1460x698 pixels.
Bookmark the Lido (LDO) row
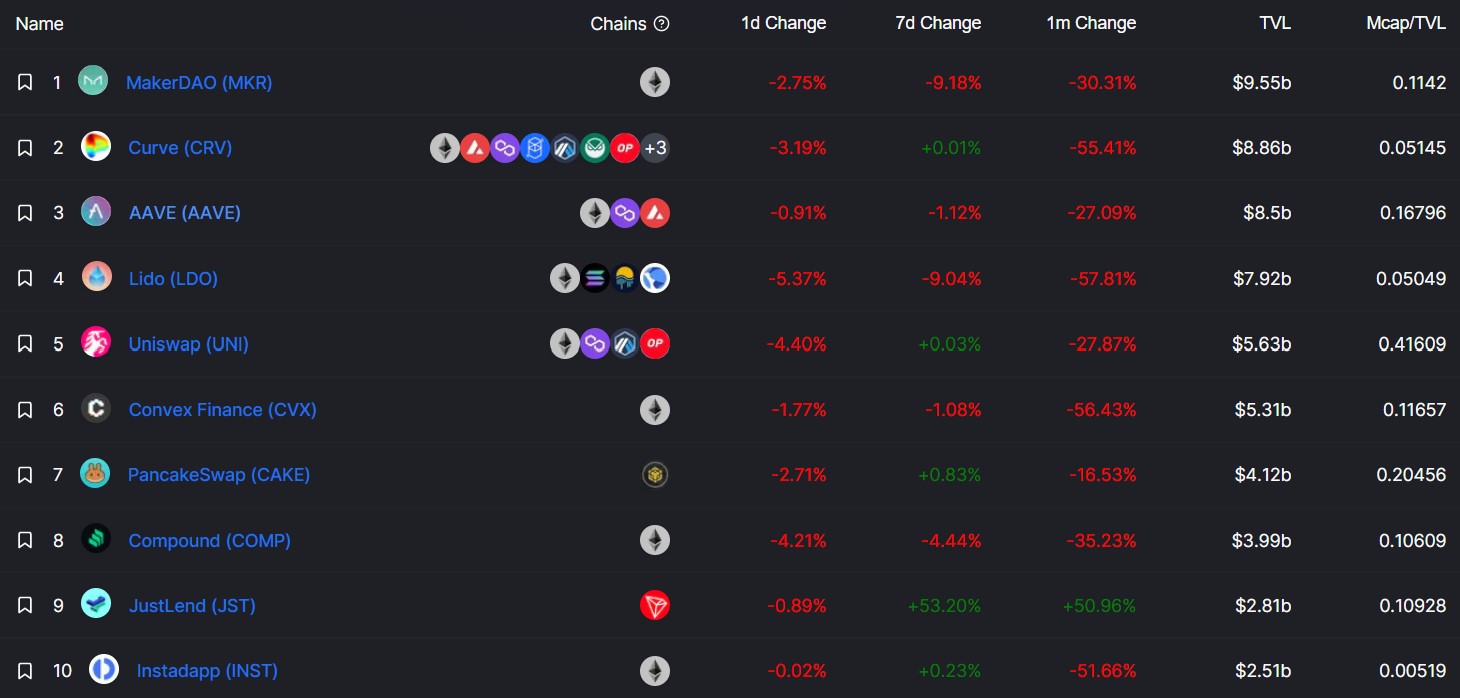click(x=25, y=278)
